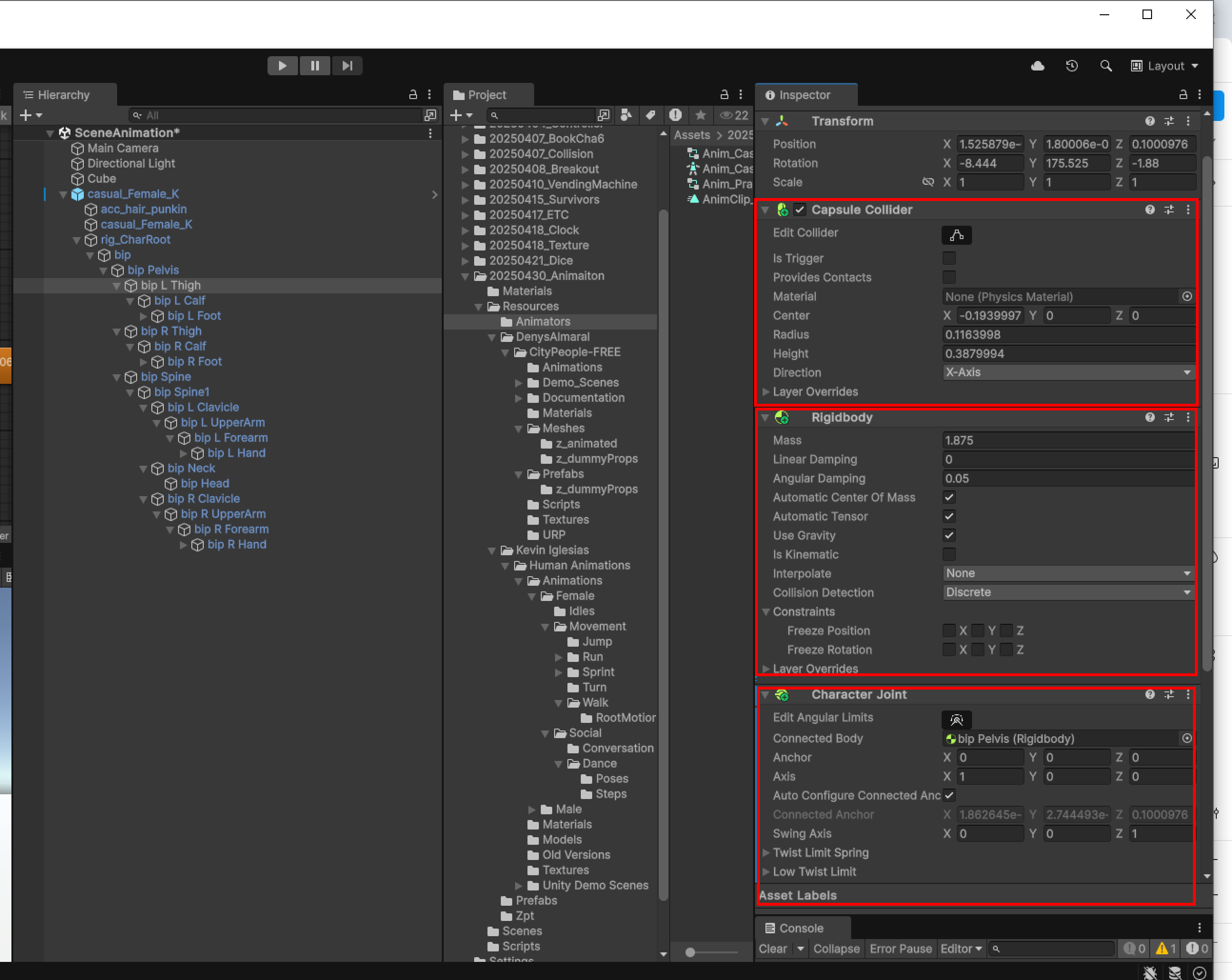1232x980 pixels.
Task: Enable the Is Trigger checkbox
Action: (949, 259)
